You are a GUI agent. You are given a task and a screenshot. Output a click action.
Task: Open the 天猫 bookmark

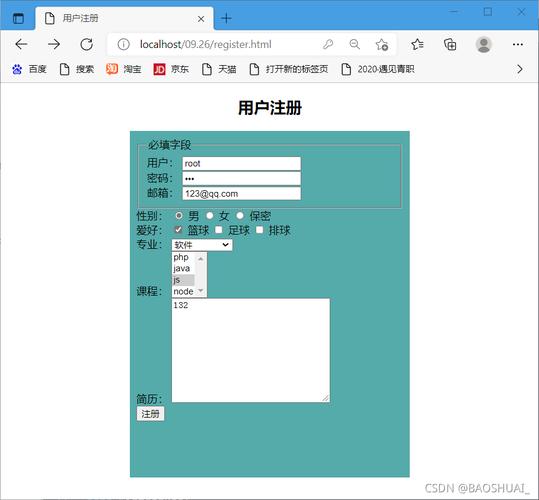(219, 69)
